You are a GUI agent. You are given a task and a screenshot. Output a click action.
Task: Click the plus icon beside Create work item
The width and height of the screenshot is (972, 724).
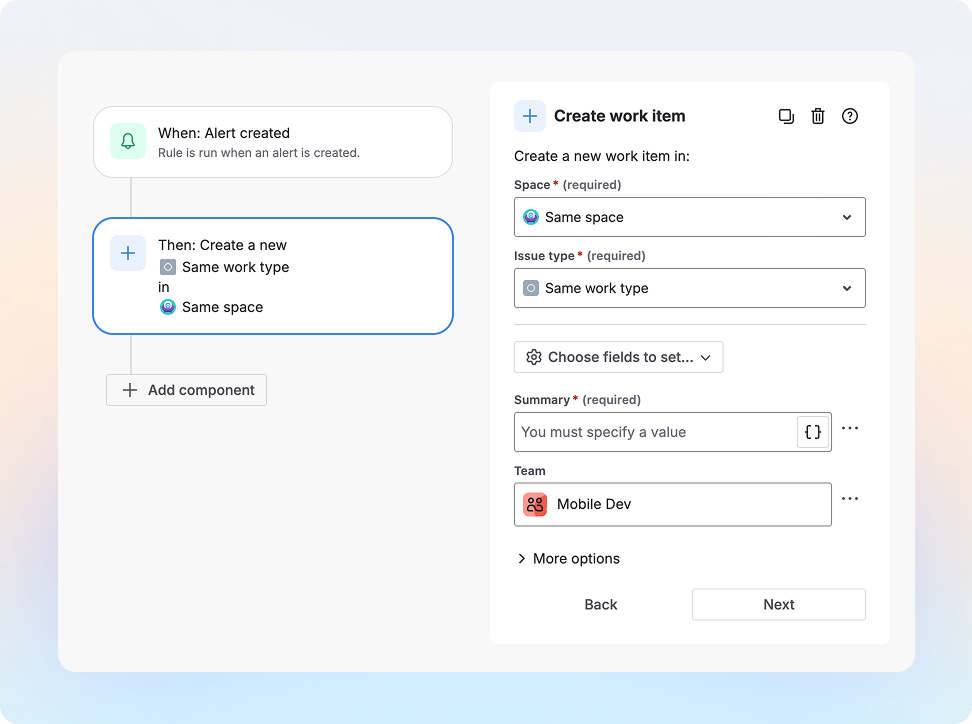click(530, 116)
